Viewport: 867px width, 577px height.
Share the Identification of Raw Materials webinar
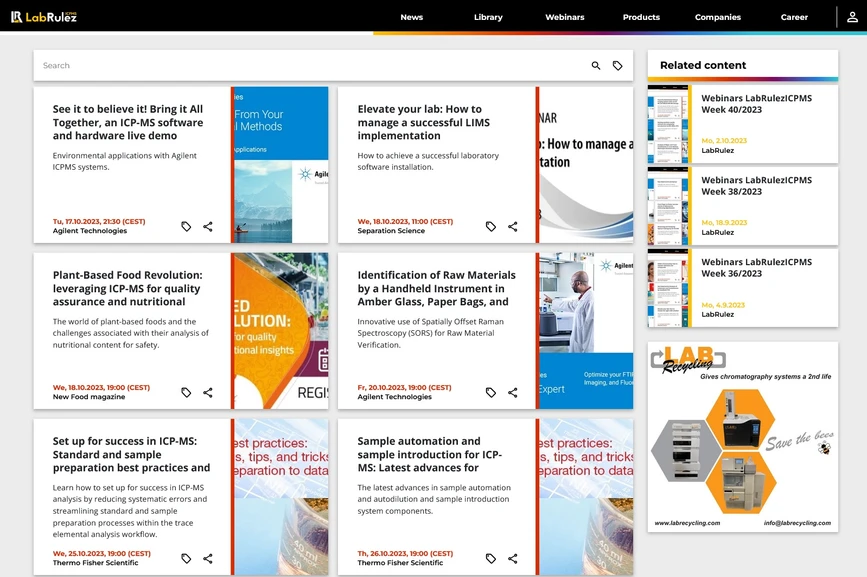[513, 392]
